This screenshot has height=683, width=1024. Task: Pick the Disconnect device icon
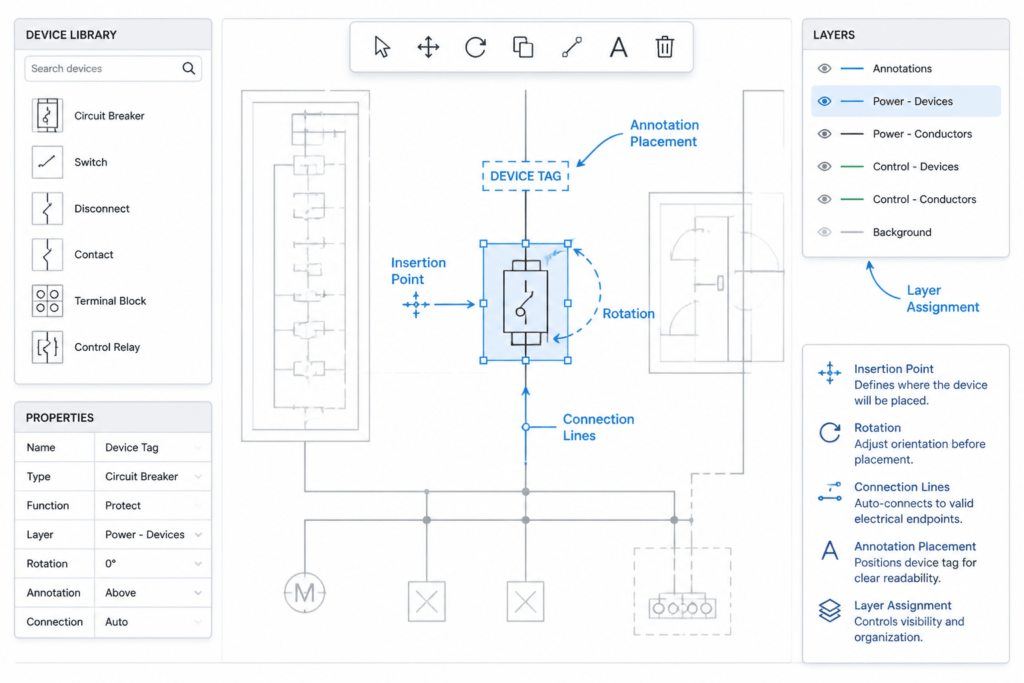point(47,208)
